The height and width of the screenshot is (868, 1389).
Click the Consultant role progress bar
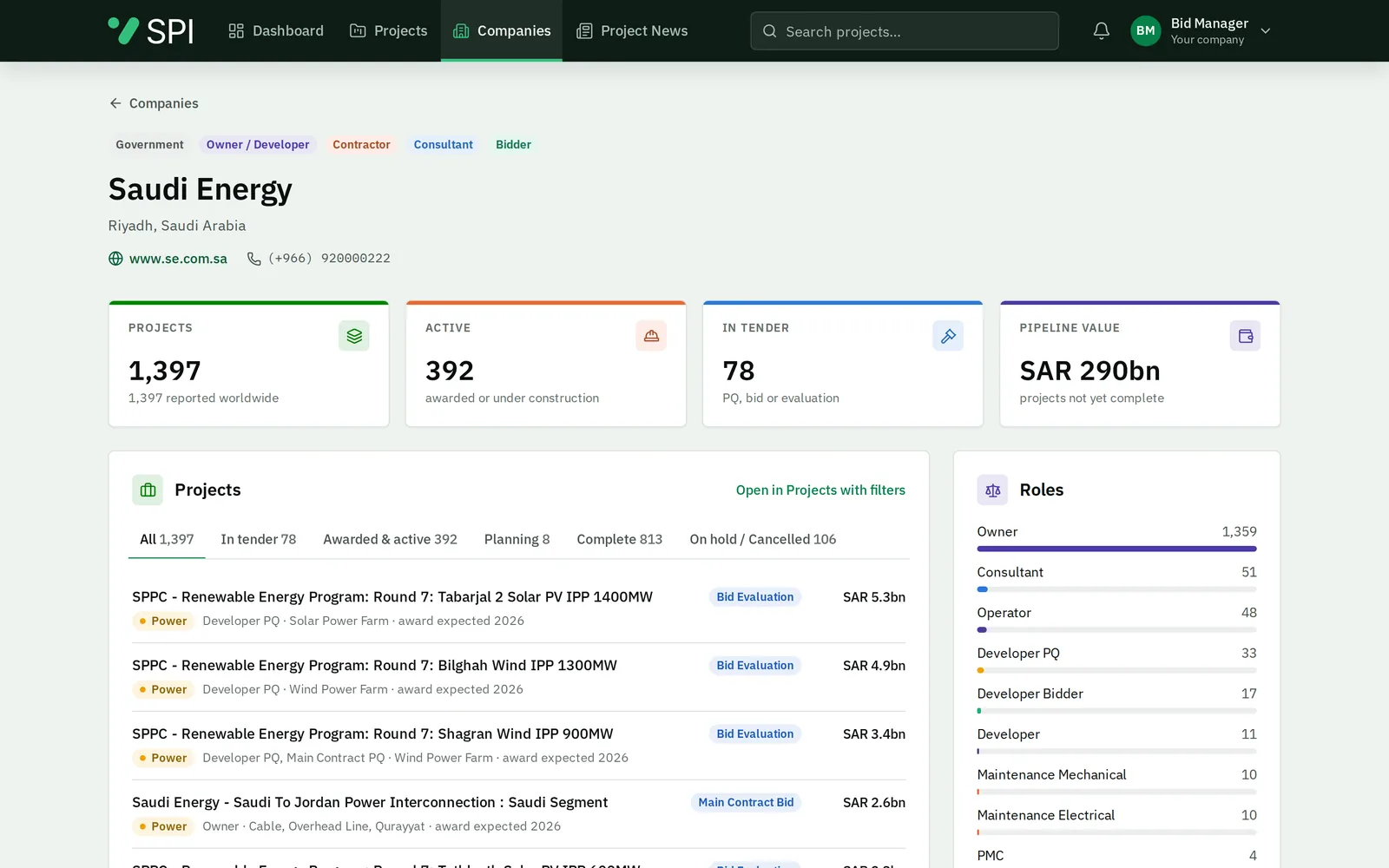1116,589
